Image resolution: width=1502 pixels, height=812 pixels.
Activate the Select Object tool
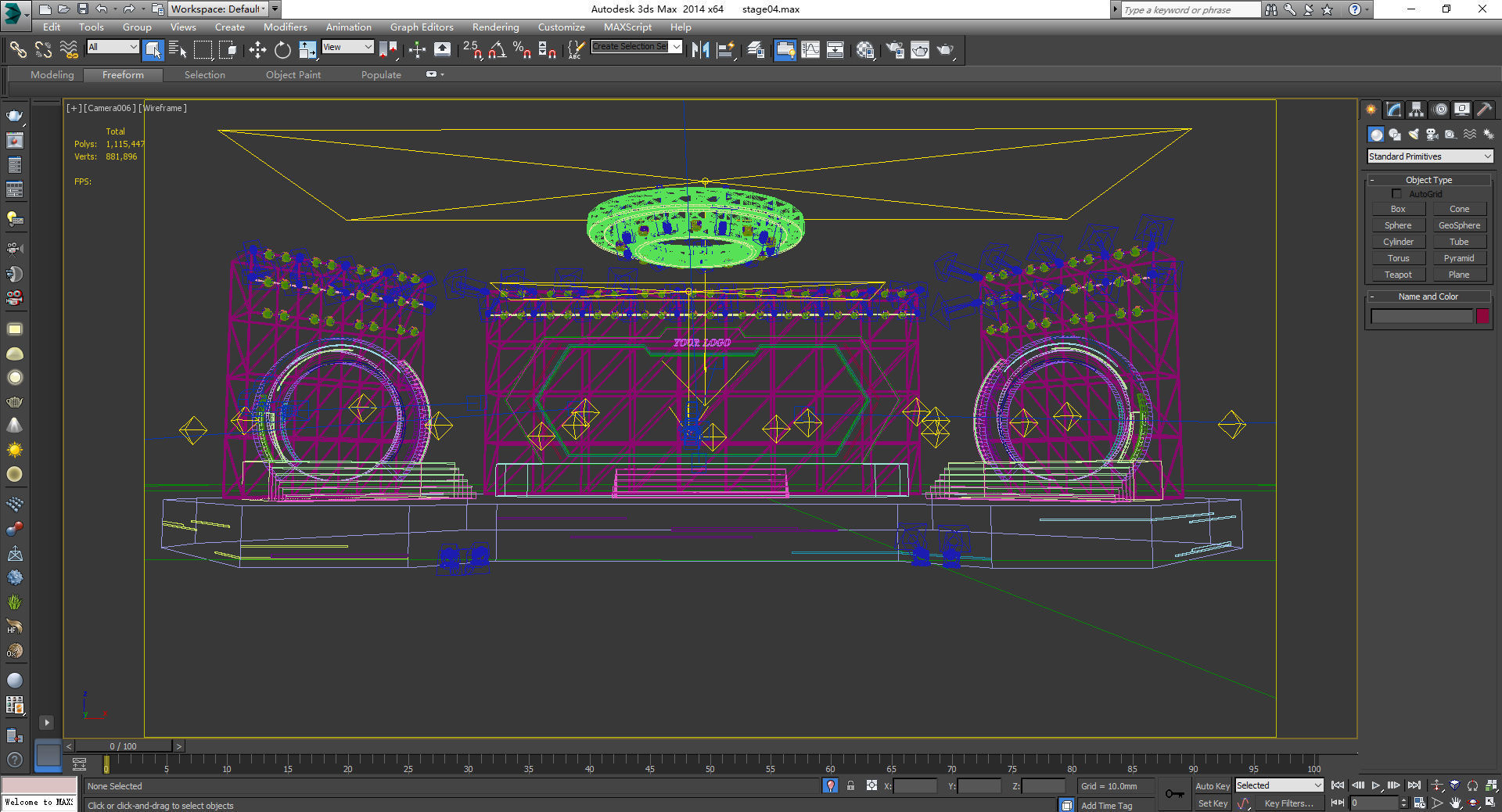[x=153, y=50]
